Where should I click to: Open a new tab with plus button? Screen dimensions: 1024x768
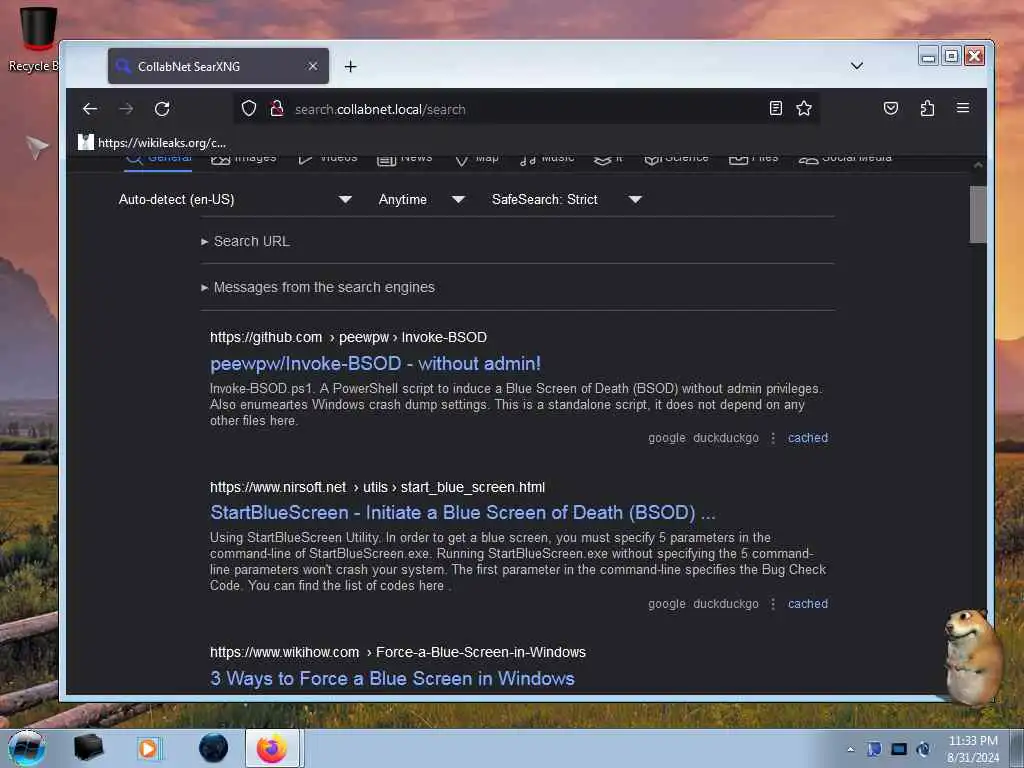click(x=351, y=67)
